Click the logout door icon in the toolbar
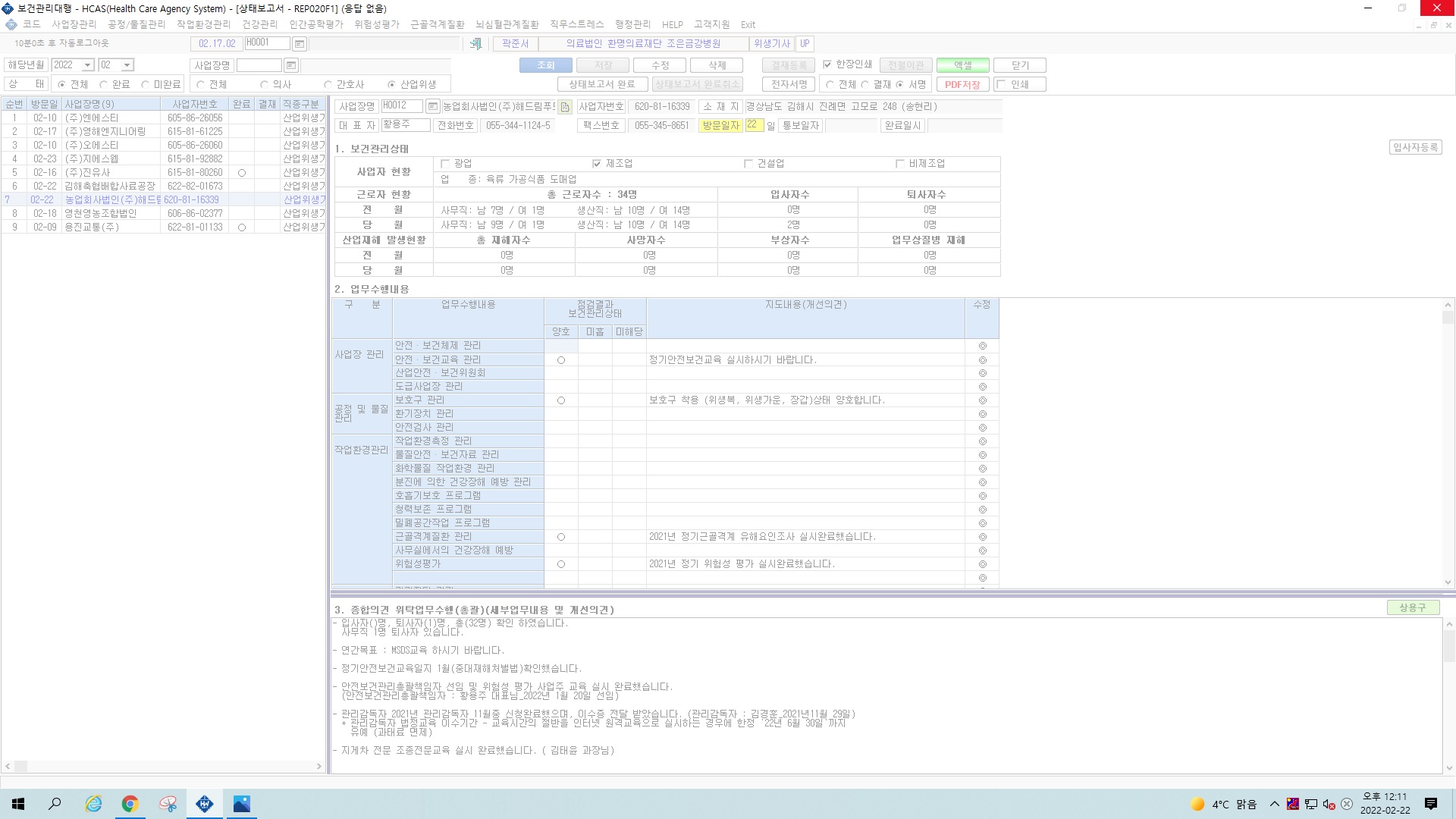The image size is (1456, 819). (x=475, y=44)
